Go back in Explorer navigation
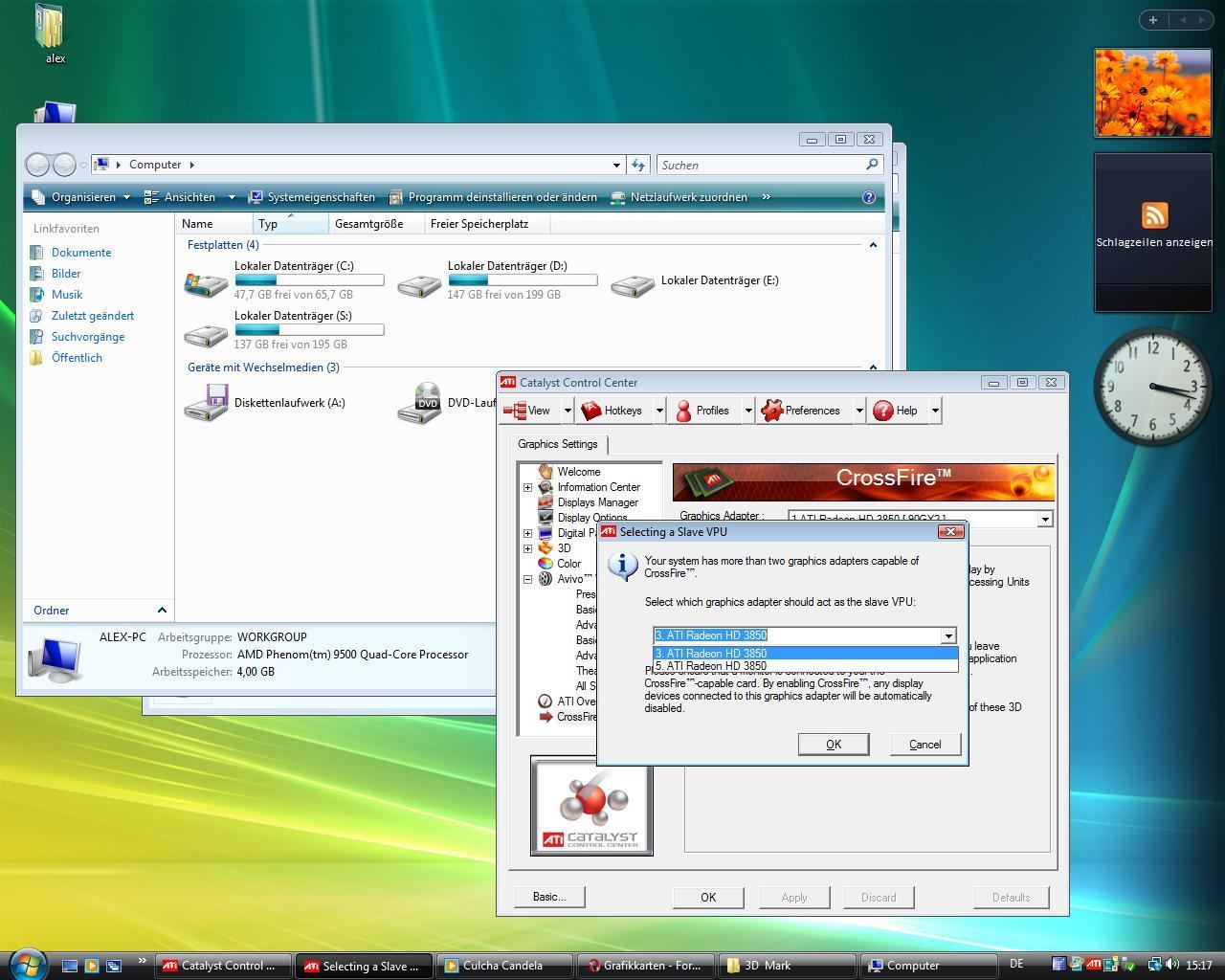The image size is (1225, 980). point(37,165)
